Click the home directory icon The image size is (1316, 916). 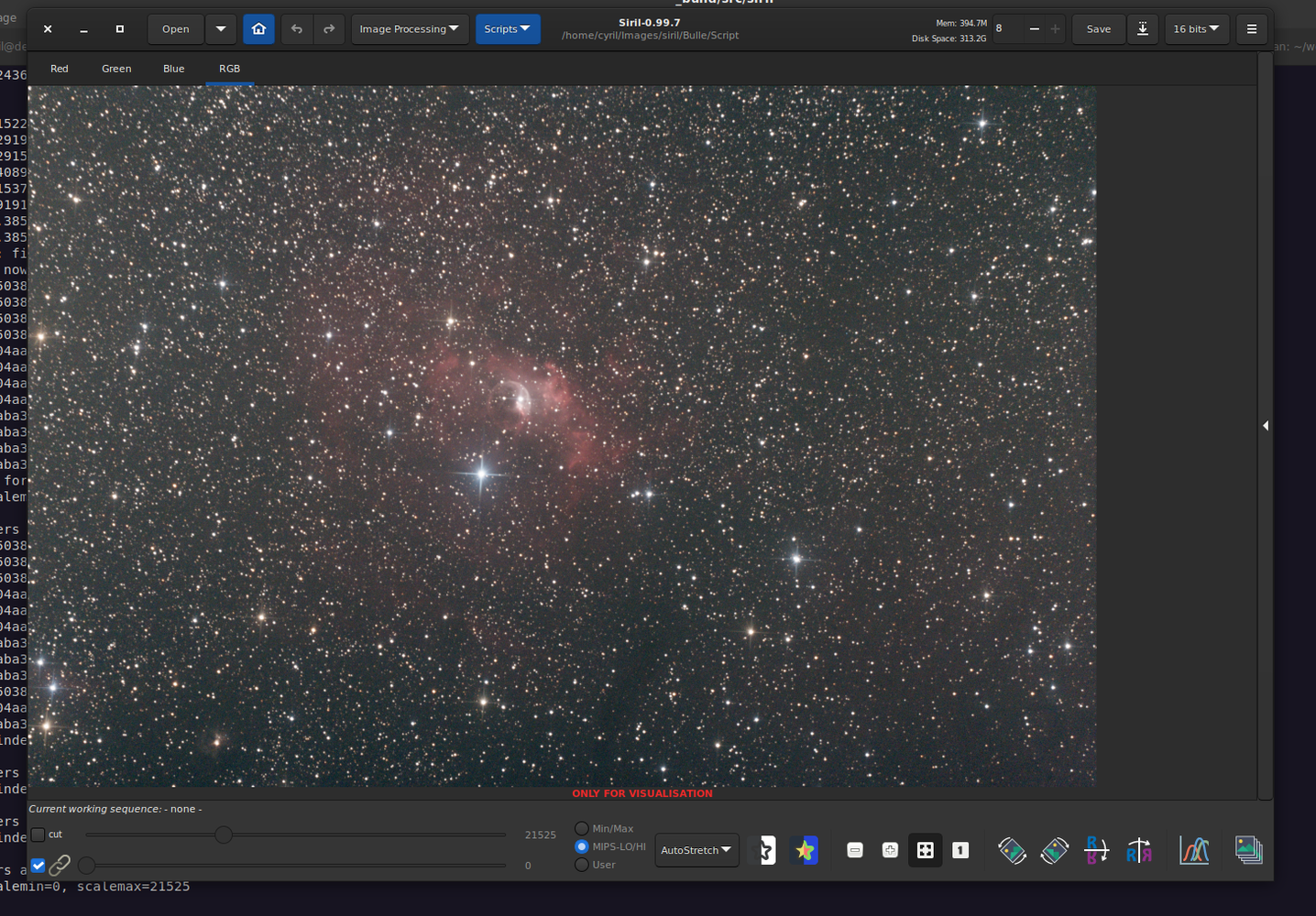(x=258, y=29)
